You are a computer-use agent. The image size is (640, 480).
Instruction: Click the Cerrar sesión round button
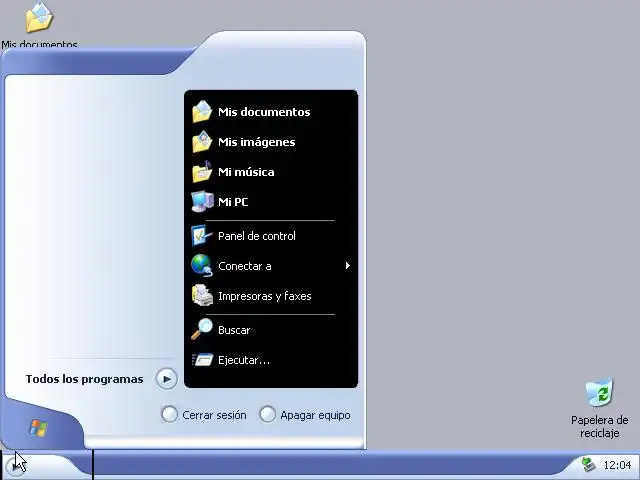click(169, 414)
